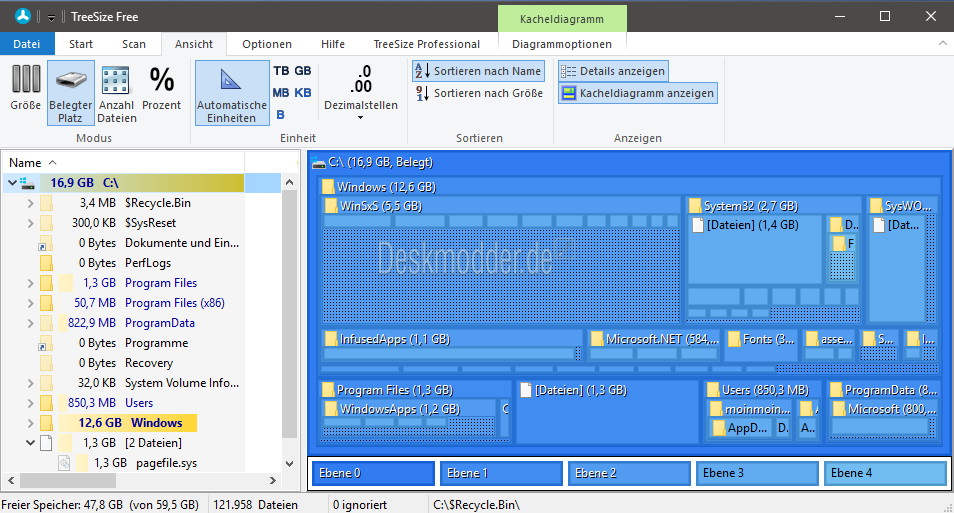This screenshot has width=954, height=513.
Task: Collapse the [2 Dateien] node
Action: point(30,442)
